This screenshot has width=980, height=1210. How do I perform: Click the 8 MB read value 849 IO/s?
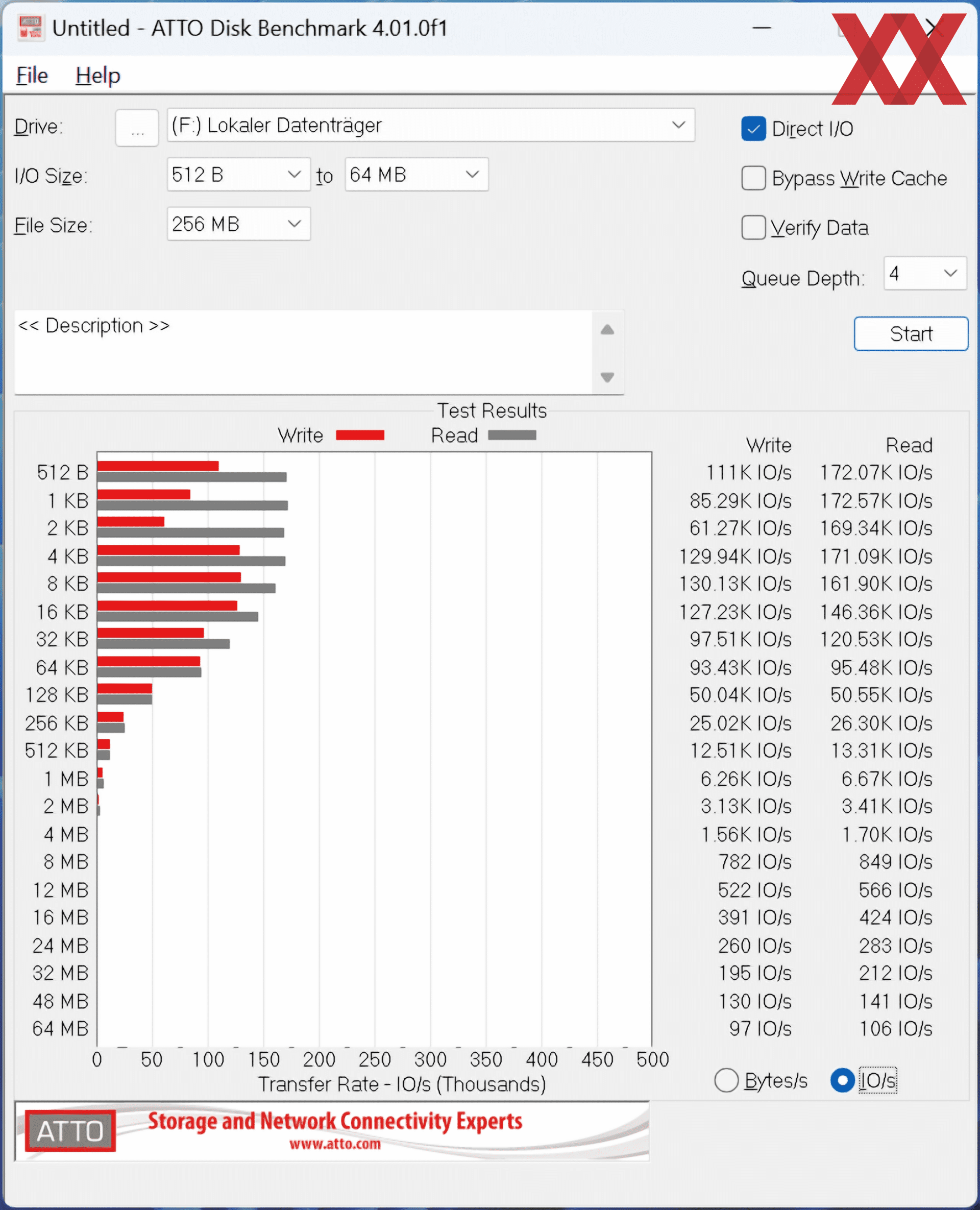pyautogui.click(x=895, y=862)
